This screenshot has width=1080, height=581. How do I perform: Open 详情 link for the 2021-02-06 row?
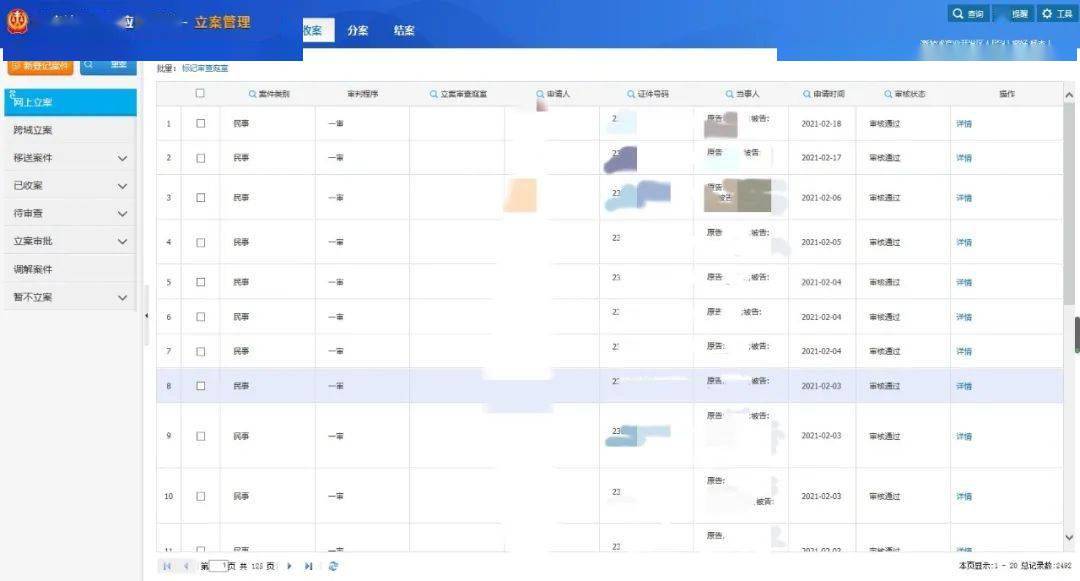[964, 198]
